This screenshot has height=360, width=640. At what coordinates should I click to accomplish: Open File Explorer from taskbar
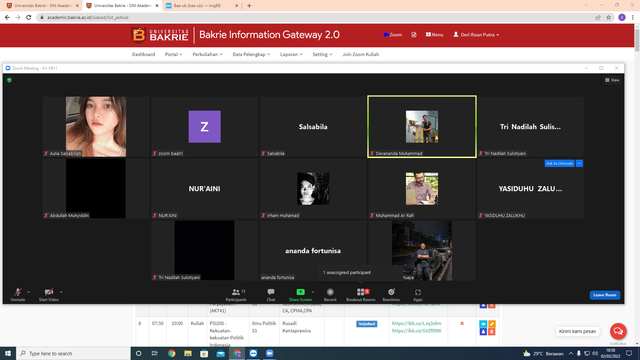click(x=188, y=353)
